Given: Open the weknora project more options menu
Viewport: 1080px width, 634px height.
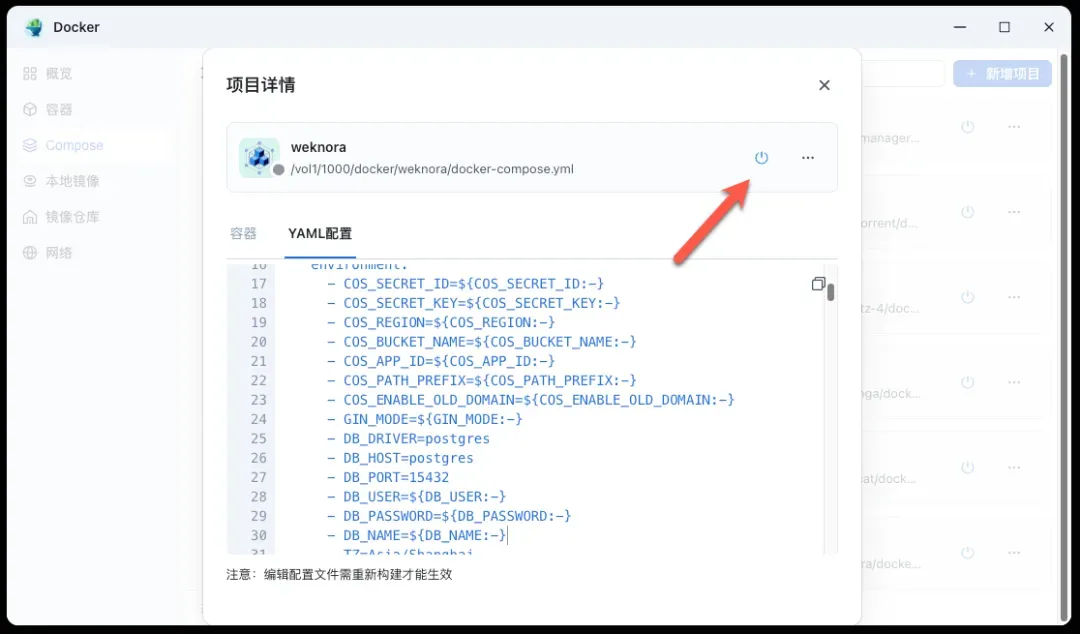Looking at the screenshot, I should [x=808, y=158].
